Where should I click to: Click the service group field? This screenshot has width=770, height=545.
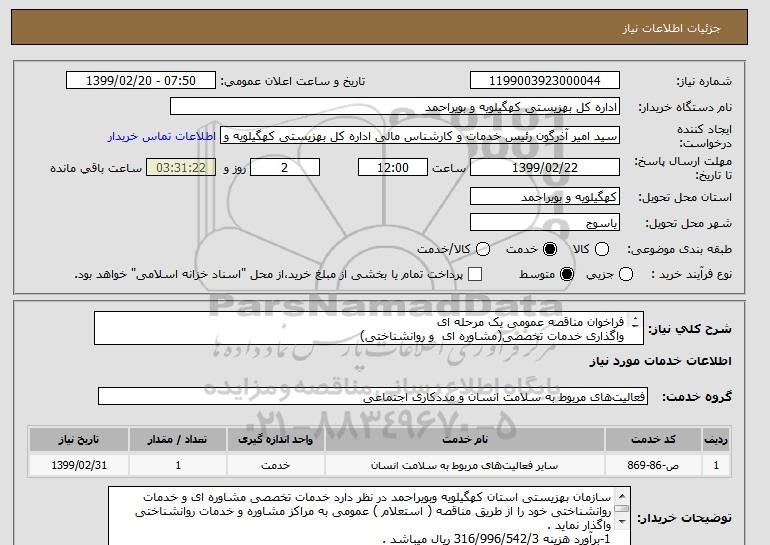click(373, 397)
